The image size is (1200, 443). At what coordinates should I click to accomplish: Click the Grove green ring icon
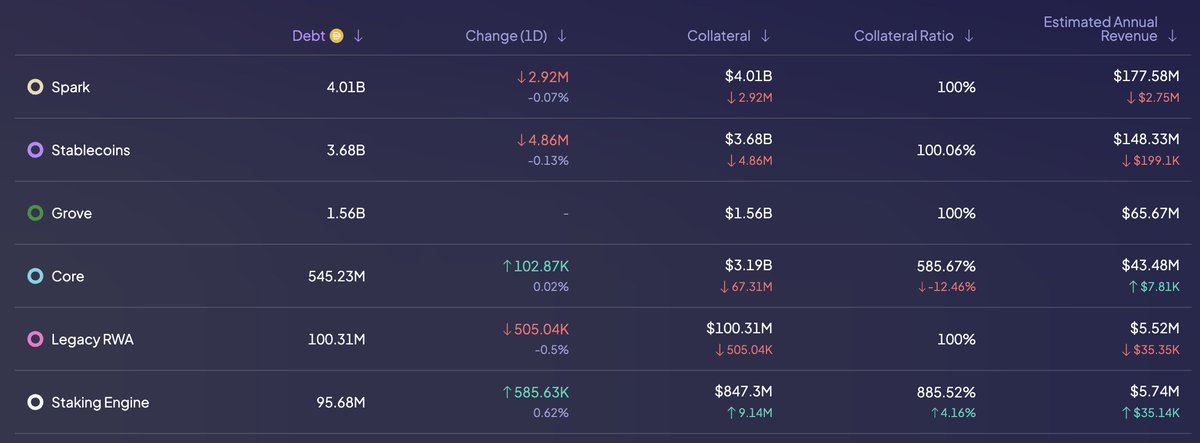coord(35,213)
